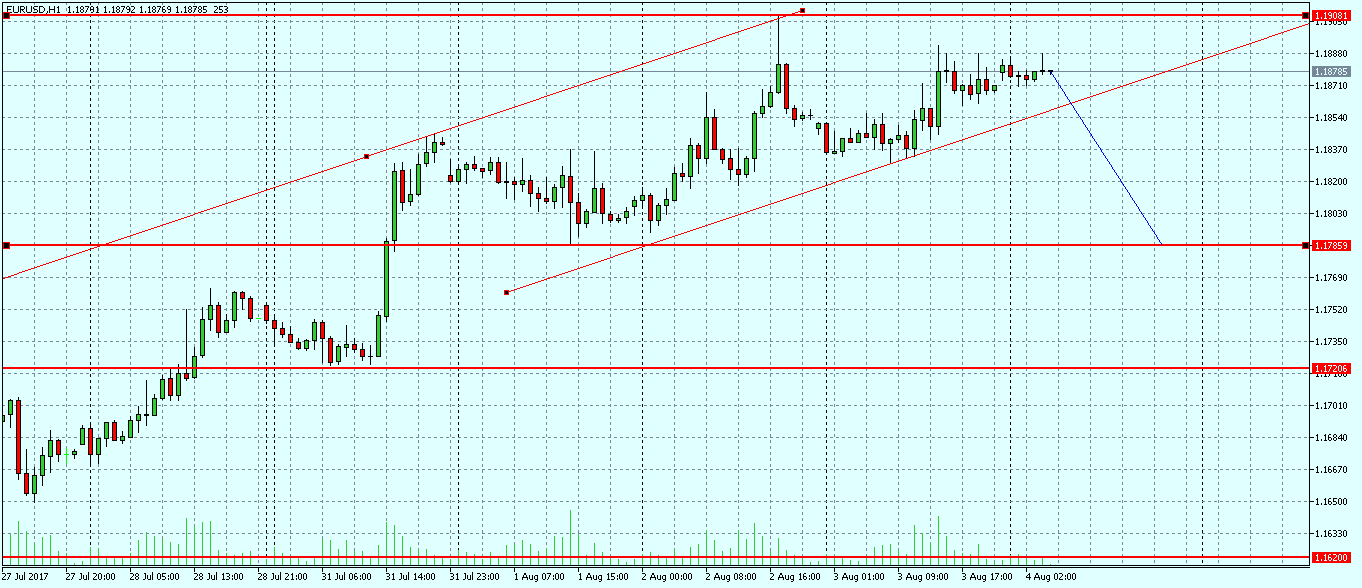
Task: Click the red 1.17206 price label
Action: (x=1330, y=369)
